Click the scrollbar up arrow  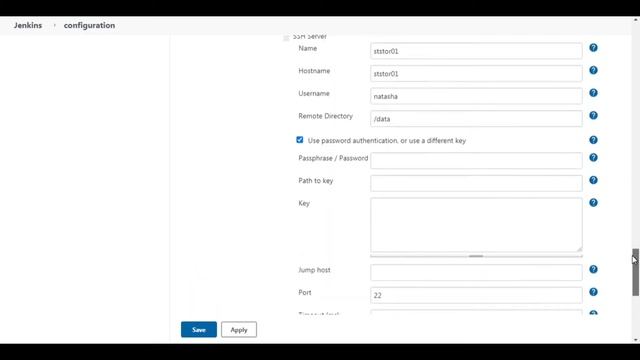[636, 19]
